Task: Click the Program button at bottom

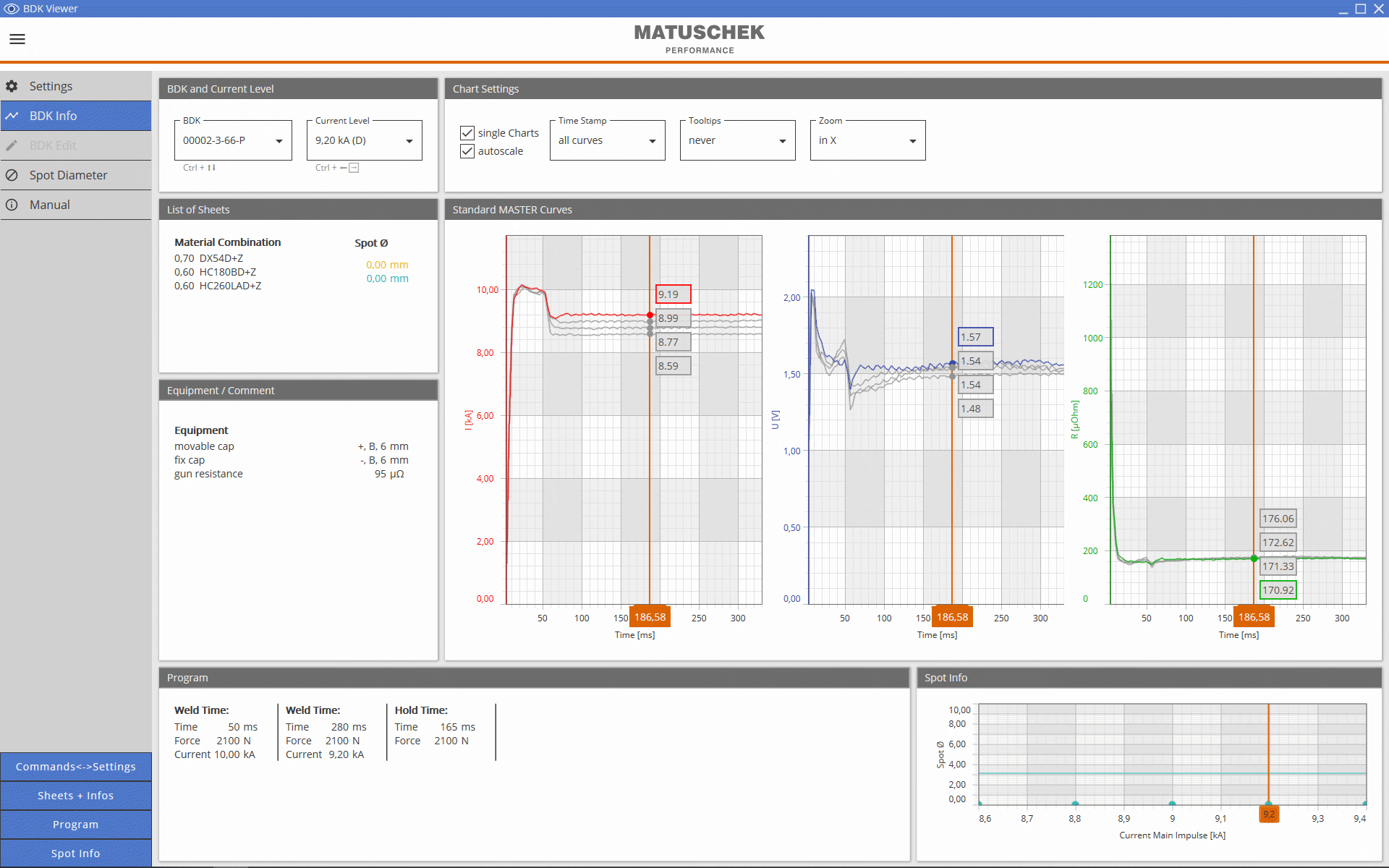Action: pyautogui.click(x=75, y=824)
